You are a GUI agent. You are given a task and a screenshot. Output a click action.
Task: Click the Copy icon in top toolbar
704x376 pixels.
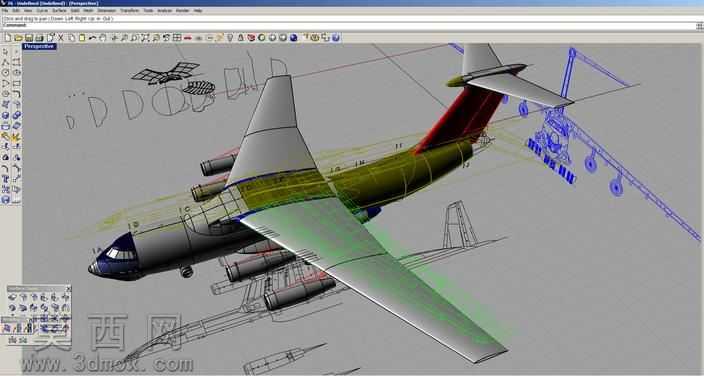click(71, 38)
